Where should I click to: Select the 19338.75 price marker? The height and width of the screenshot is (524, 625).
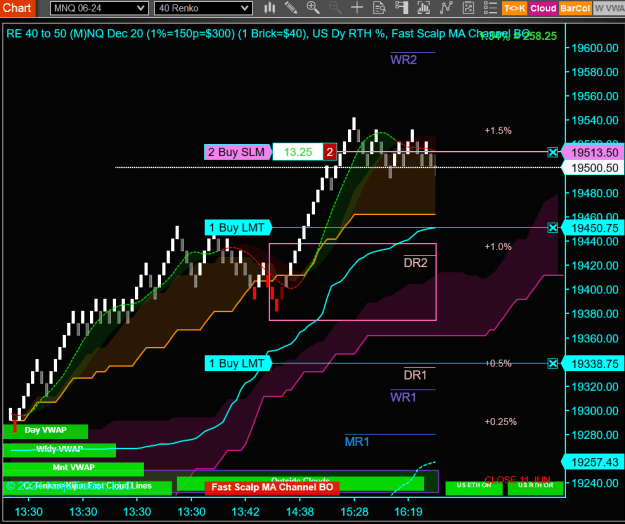(x=593, y=364)
